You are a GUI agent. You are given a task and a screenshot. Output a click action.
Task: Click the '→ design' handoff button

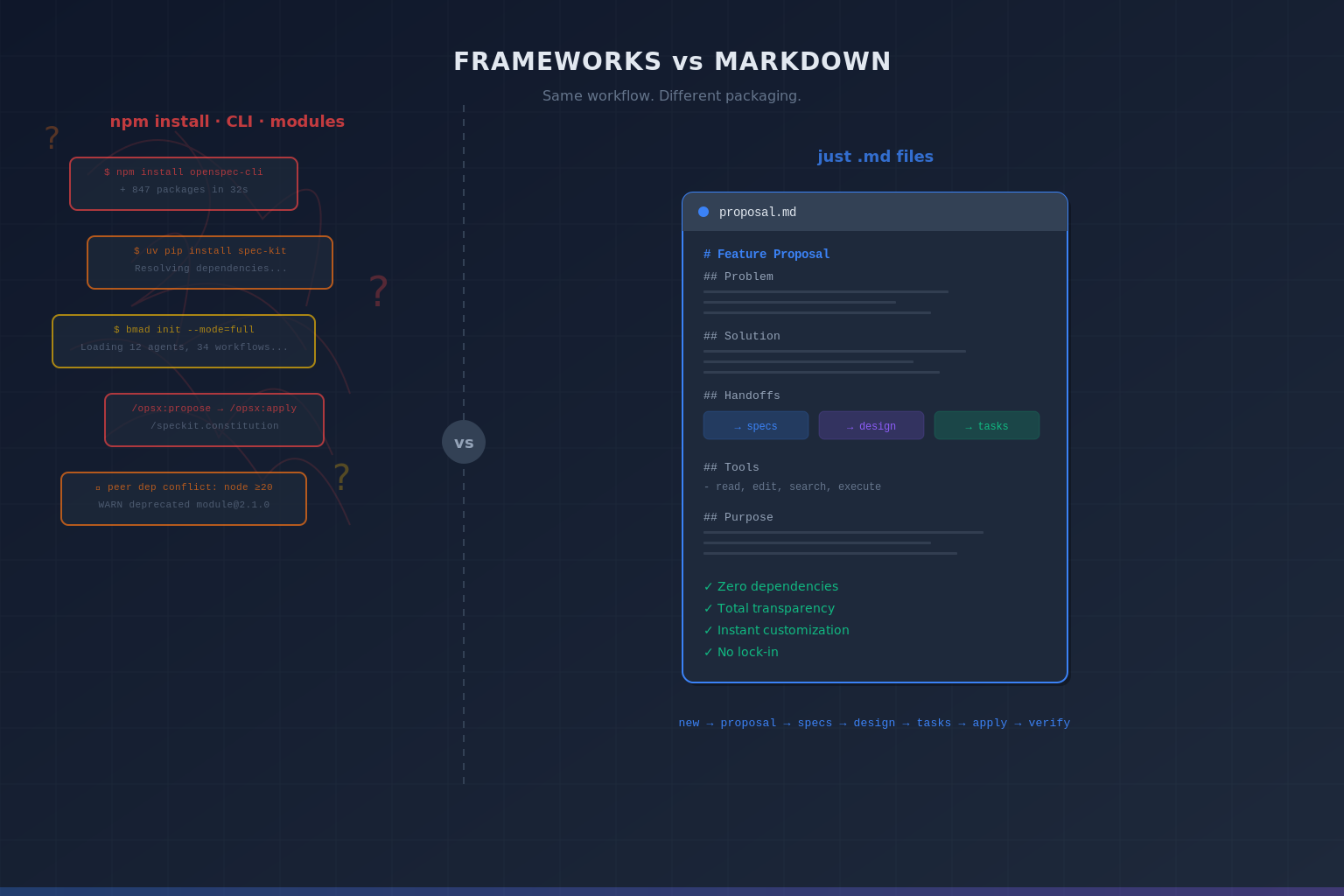pyautogui.click(x=871, y=425)
